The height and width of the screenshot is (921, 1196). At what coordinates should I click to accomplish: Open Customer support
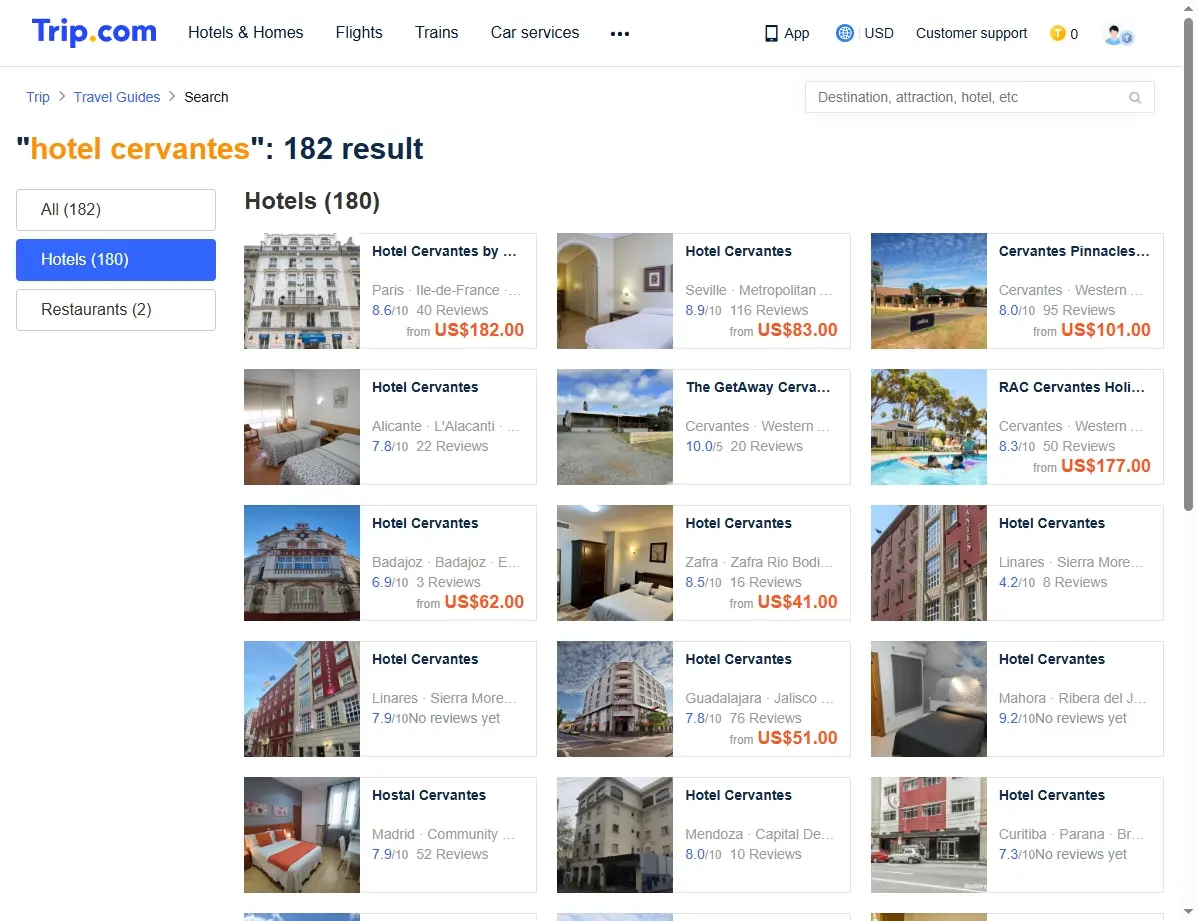971,34
